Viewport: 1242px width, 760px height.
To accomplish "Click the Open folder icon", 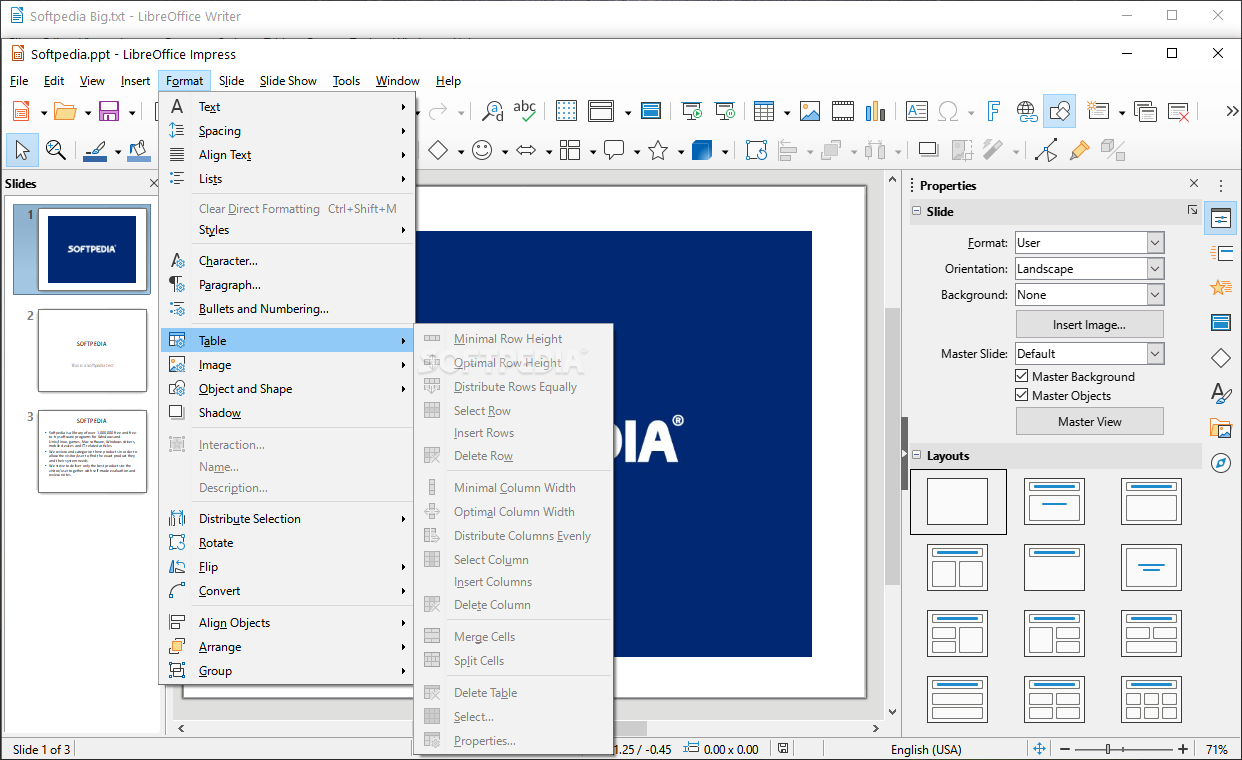I will 65,111.
